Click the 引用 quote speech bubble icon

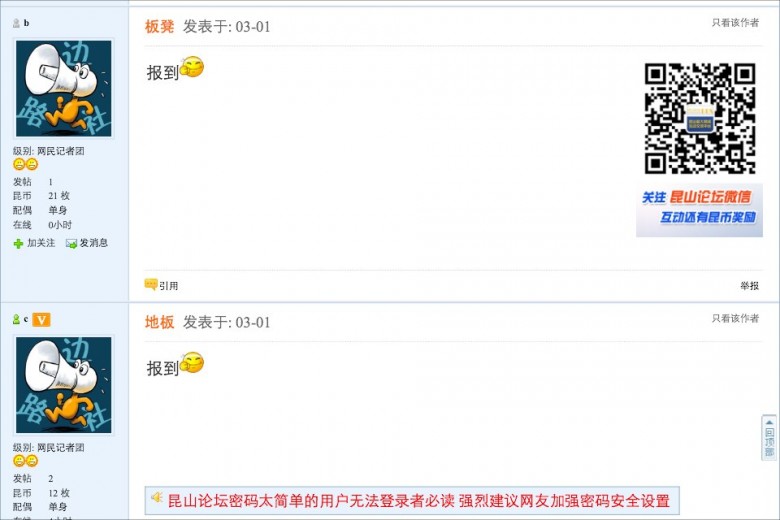click(151, 284)
